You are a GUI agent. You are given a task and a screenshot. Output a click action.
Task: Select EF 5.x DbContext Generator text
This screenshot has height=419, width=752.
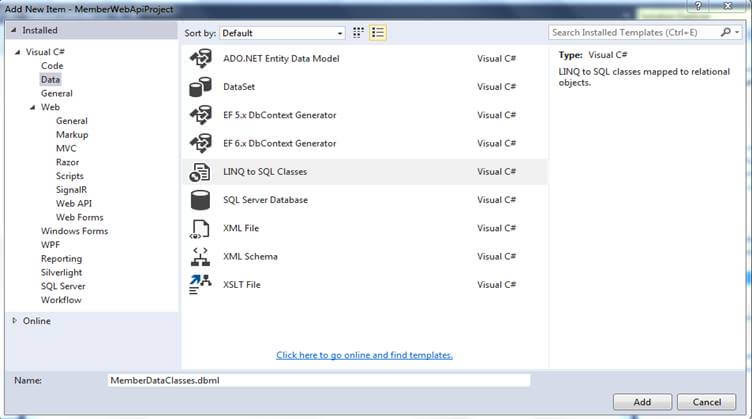point(280,115)
